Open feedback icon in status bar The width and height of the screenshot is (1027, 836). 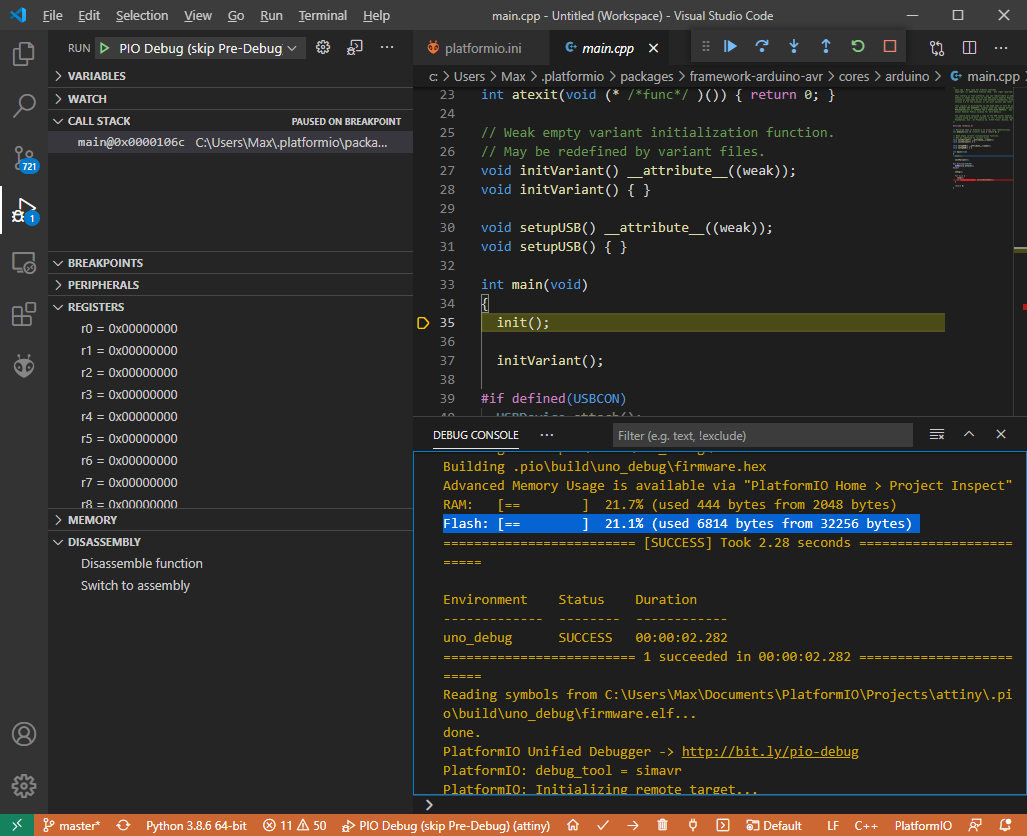point(975,826)
